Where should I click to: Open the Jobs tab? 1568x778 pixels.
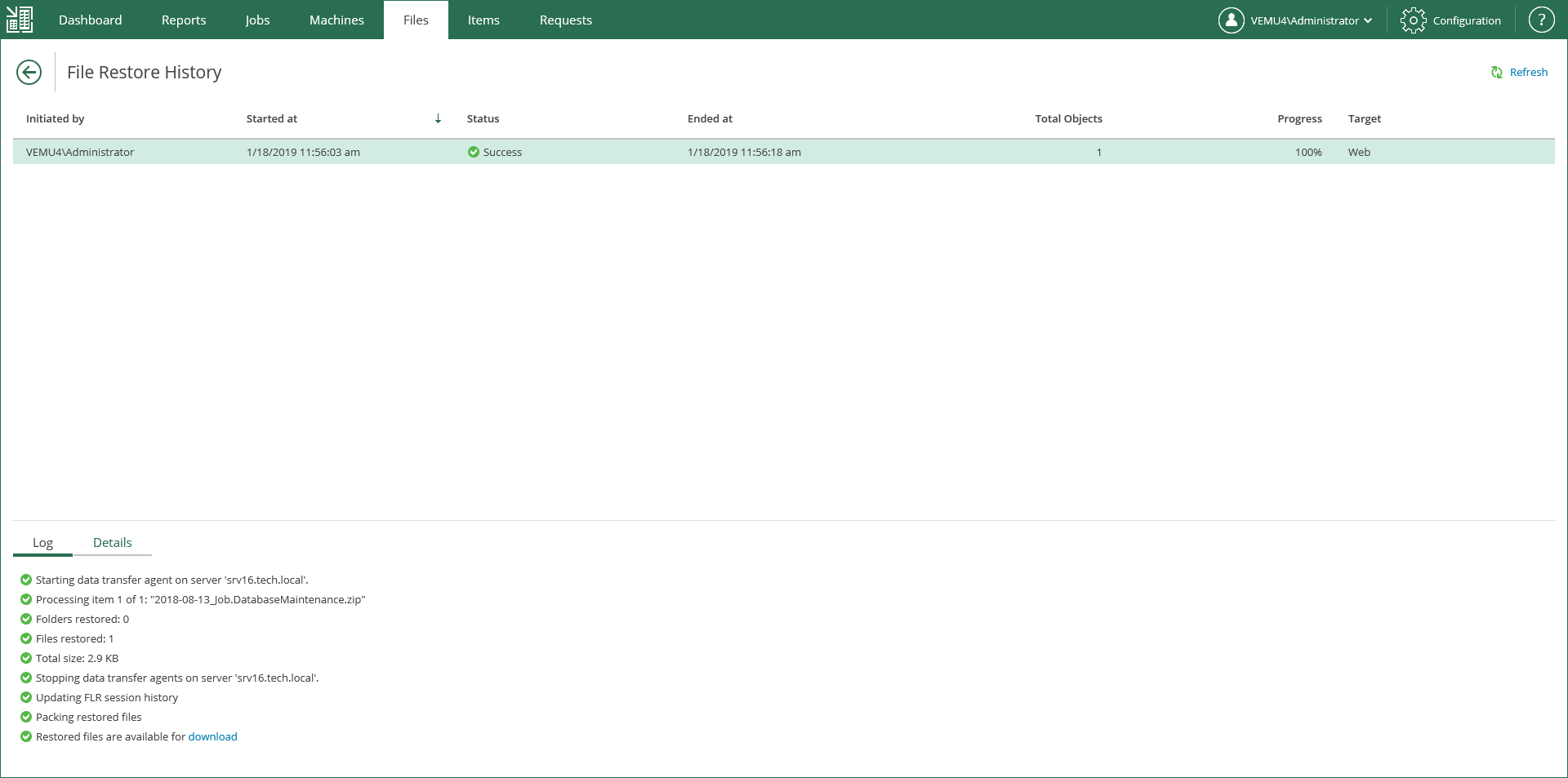point(257,20)
